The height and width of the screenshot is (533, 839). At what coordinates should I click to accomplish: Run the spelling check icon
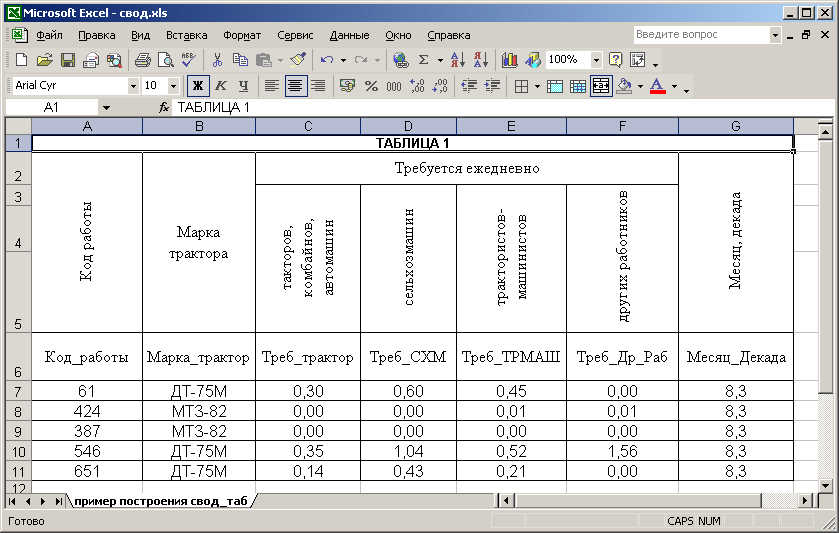point(188,60)
